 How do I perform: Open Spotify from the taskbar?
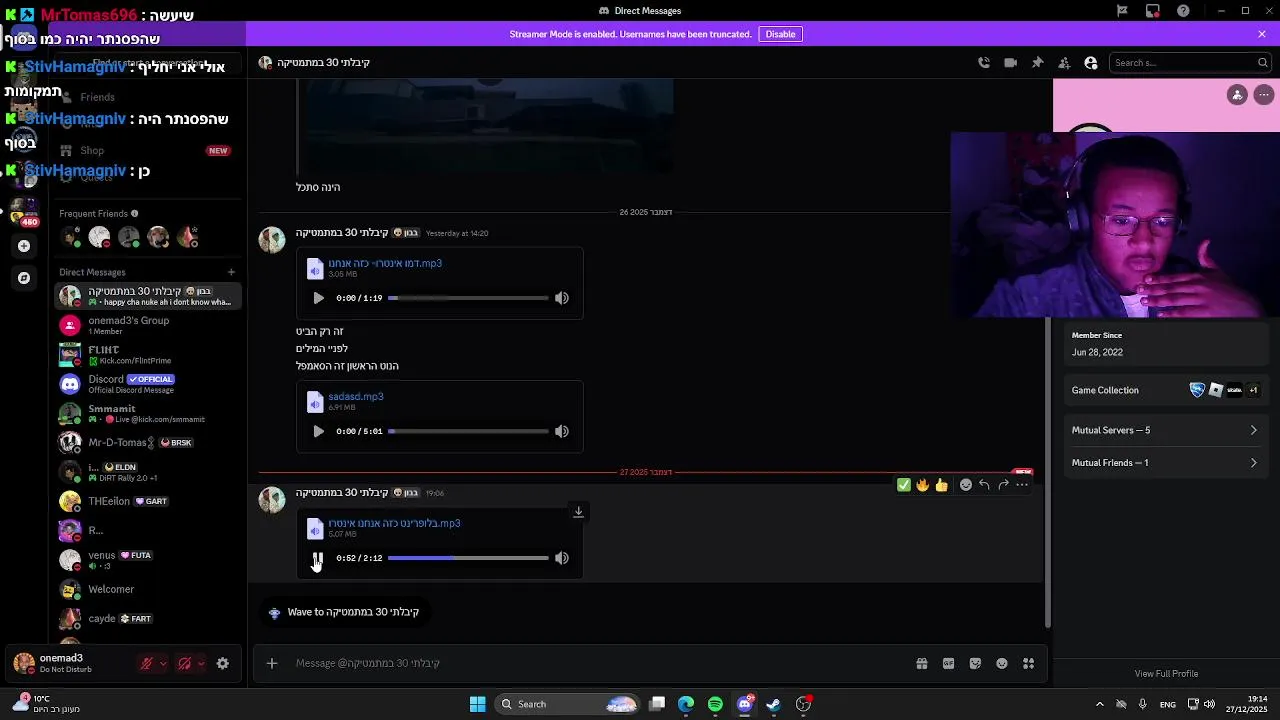pyautogui.click(x=715, y=704)
